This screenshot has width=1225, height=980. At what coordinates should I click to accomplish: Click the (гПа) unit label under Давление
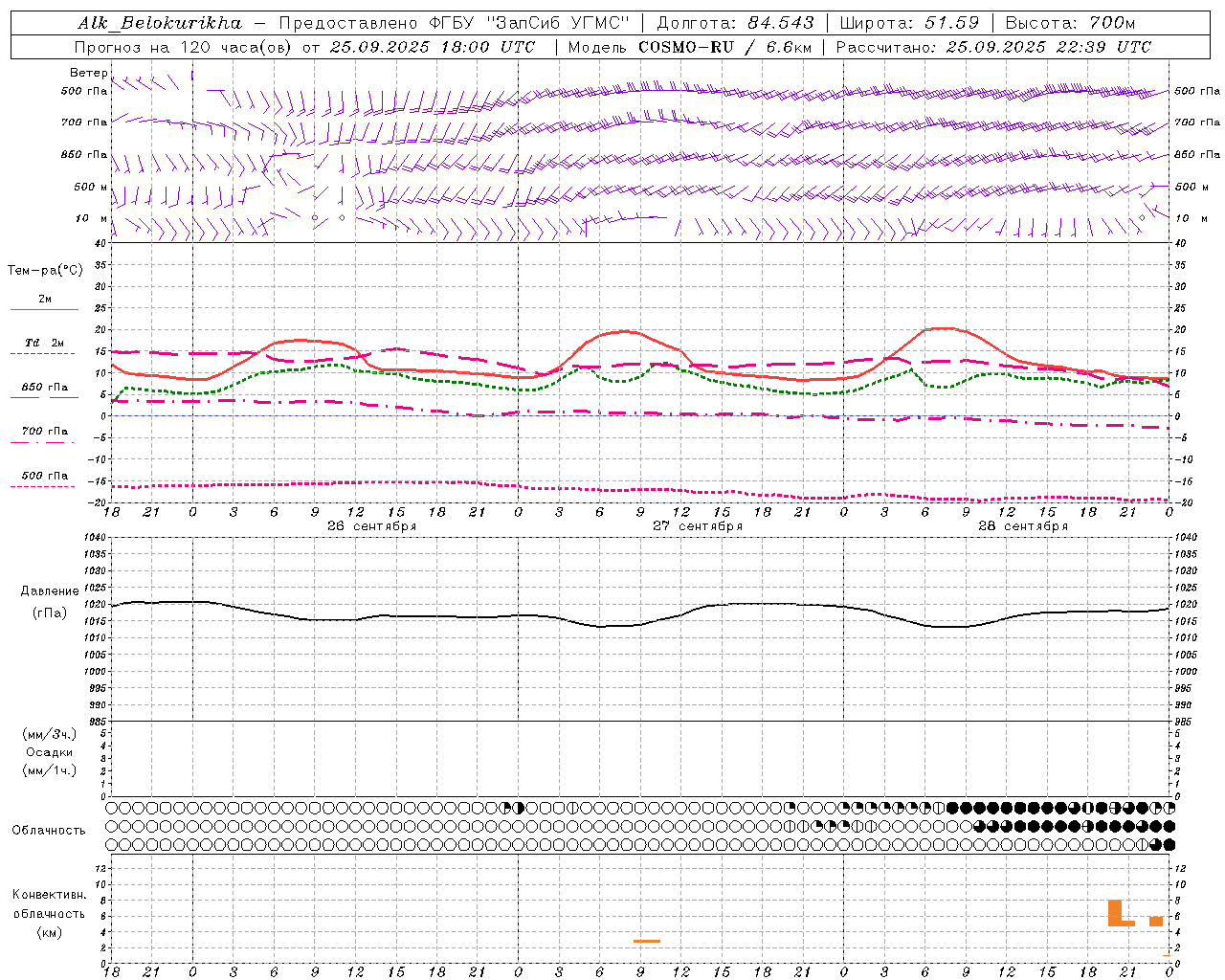(50, 612)
